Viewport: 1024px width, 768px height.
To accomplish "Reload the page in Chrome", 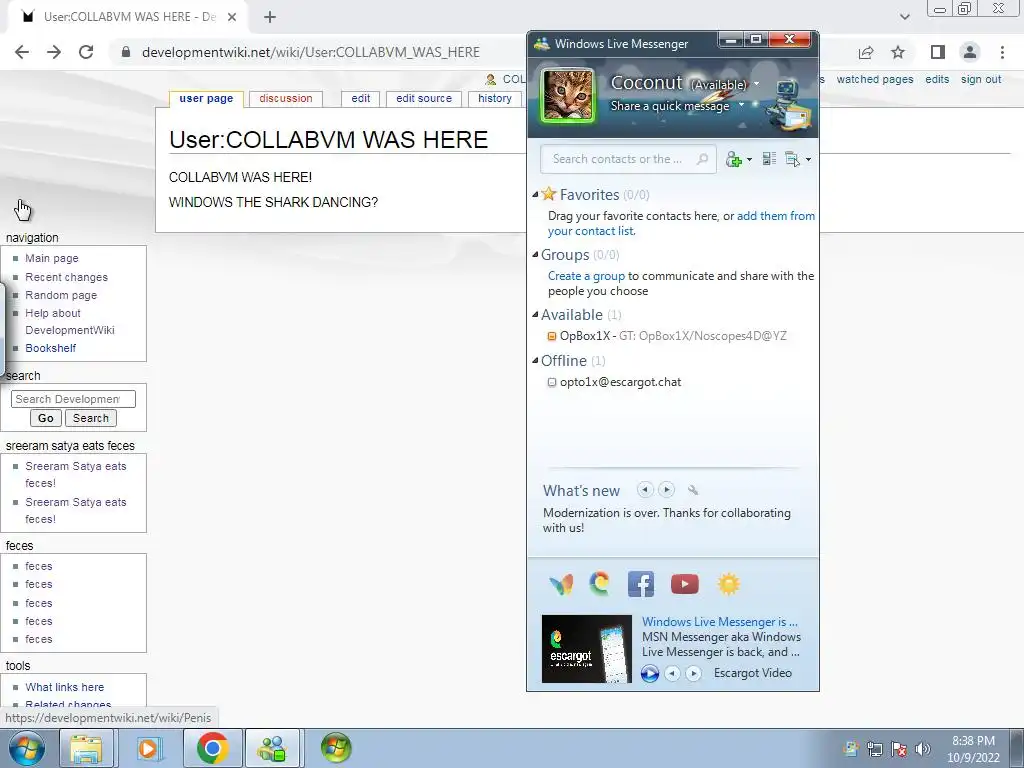I will click(x=86, y=52).
